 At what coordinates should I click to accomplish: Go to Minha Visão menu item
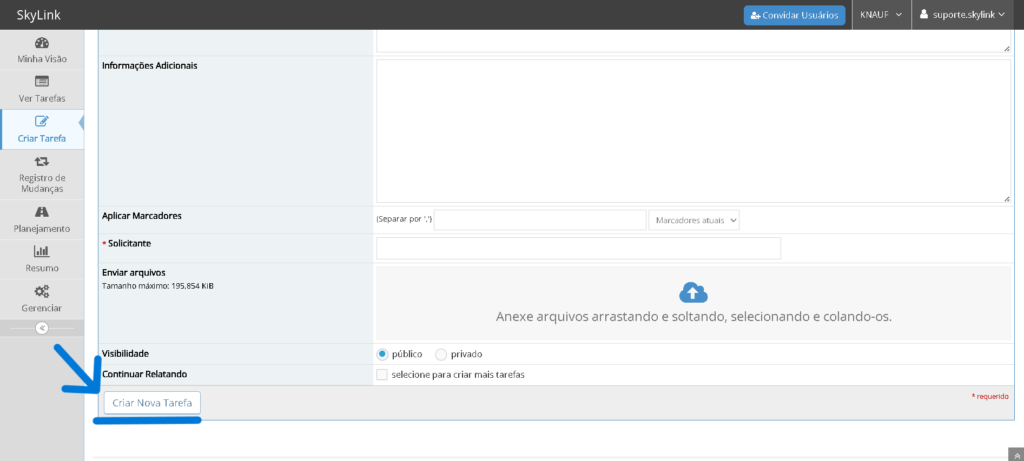(42, 50)
